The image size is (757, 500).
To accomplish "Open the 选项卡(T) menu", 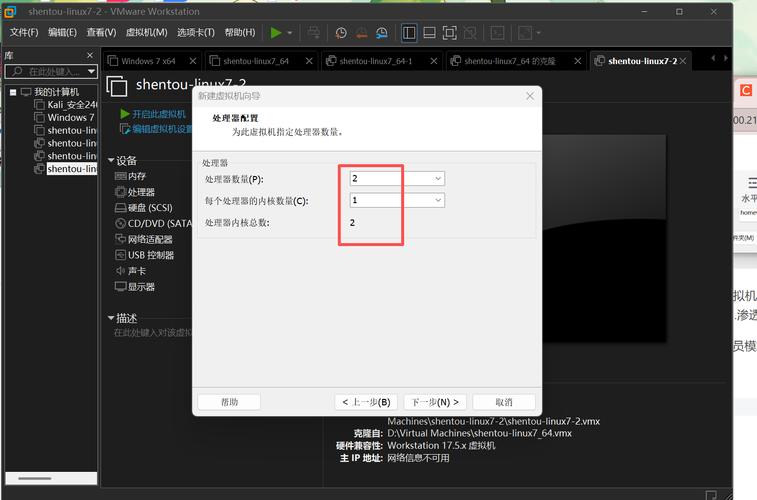I will (196, 32).
